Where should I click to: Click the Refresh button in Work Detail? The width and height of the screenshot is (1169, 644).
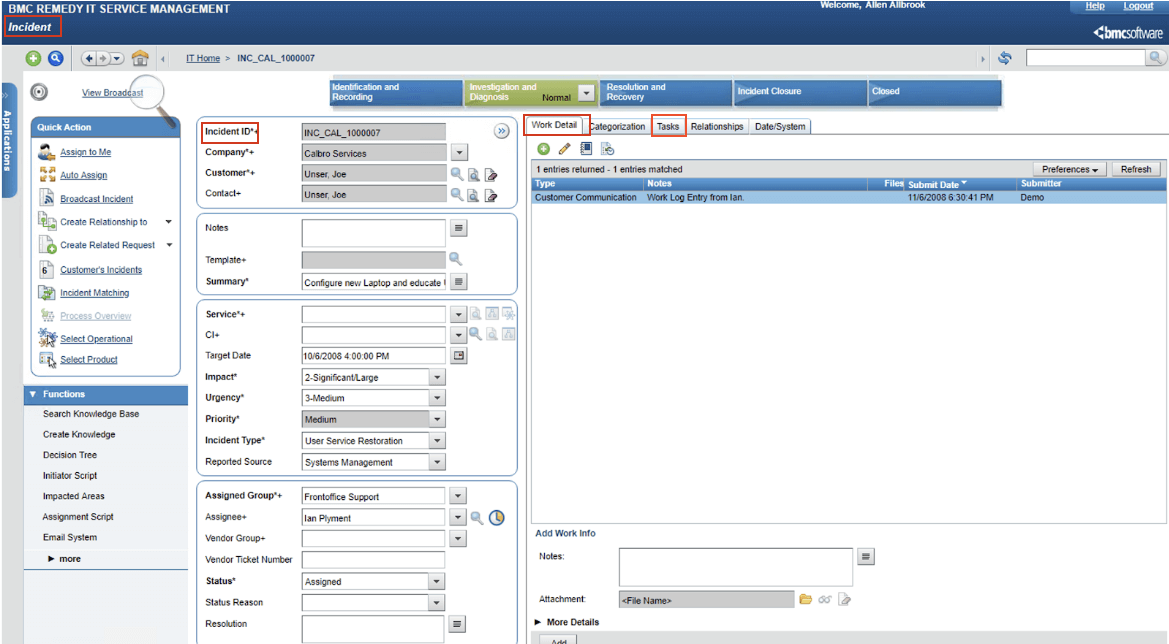(1135, 169)
